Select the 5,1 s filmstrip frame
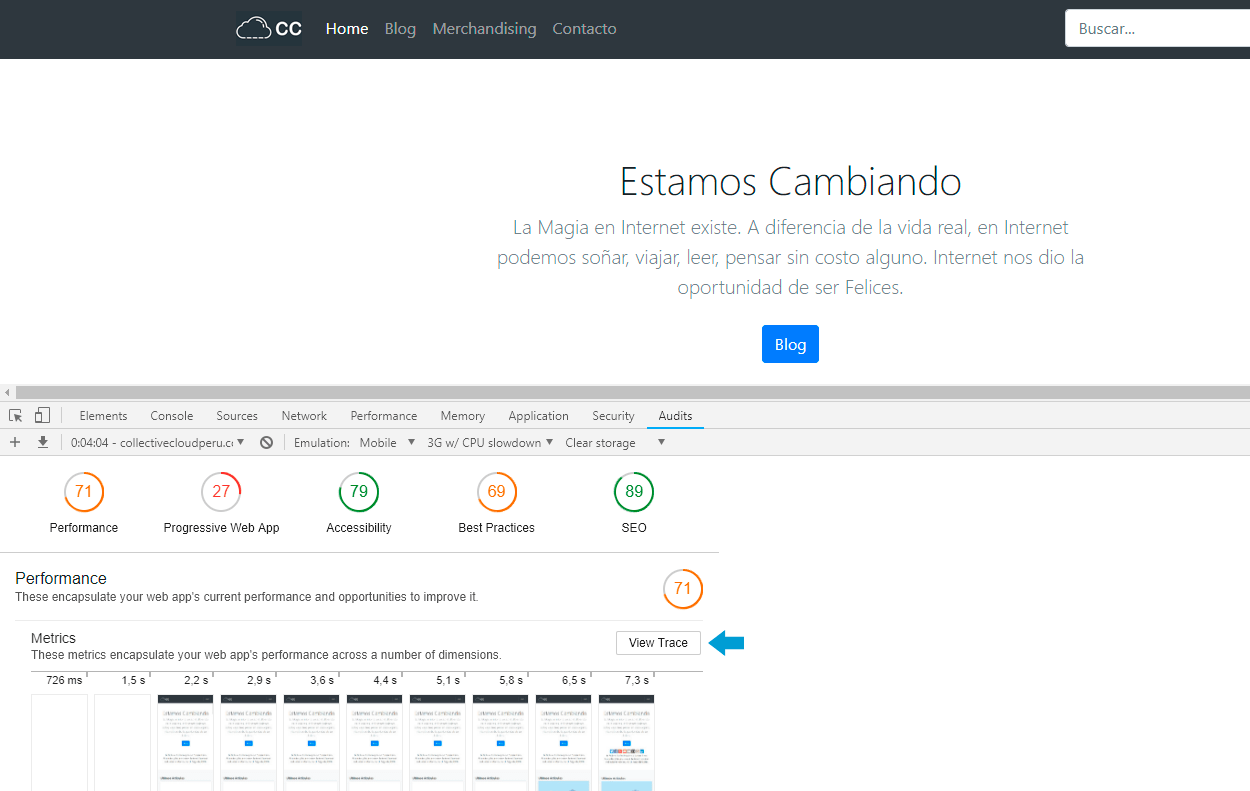 tap(437, 742)
